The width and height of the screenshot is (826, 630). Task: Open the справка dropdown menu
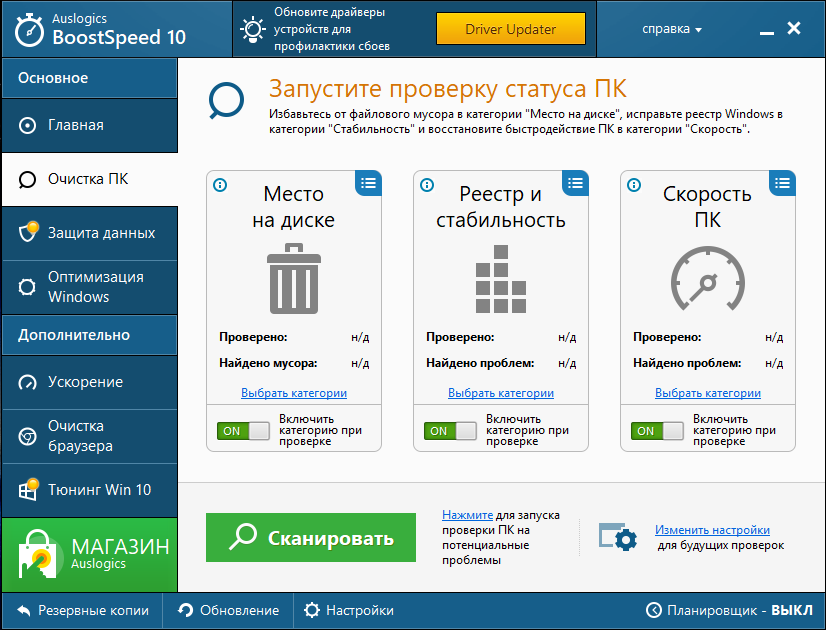pos(672,29)
